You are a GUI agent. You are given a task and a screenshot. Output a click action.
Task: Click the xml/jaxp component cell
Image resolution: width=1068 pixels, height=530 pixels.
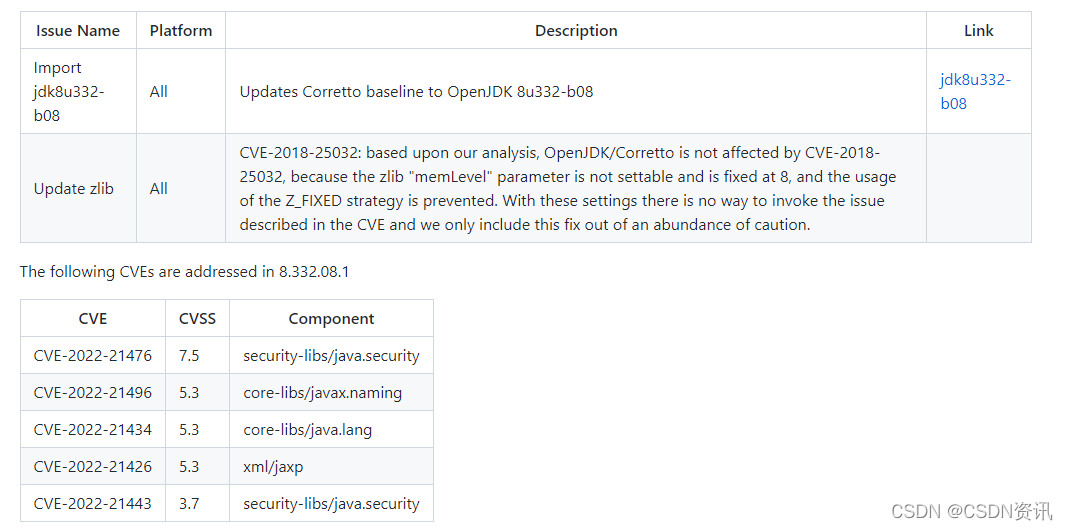click(273, 466)
